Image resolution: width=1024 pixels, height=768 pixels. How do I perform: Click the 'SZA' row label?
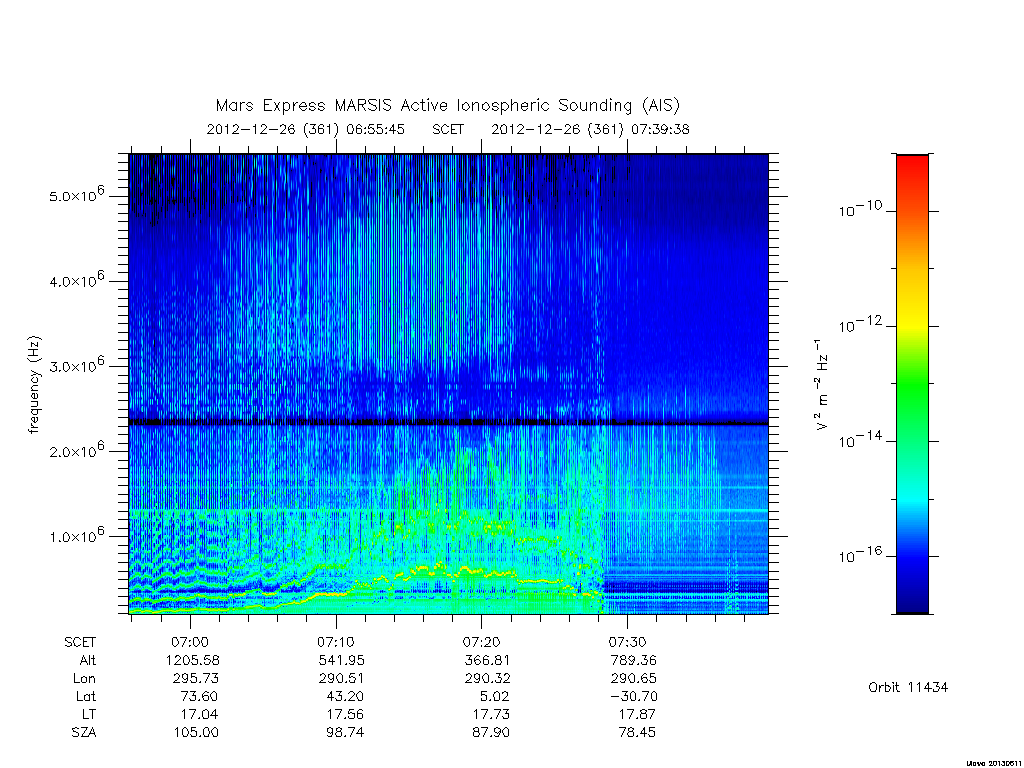coord(84,733)
